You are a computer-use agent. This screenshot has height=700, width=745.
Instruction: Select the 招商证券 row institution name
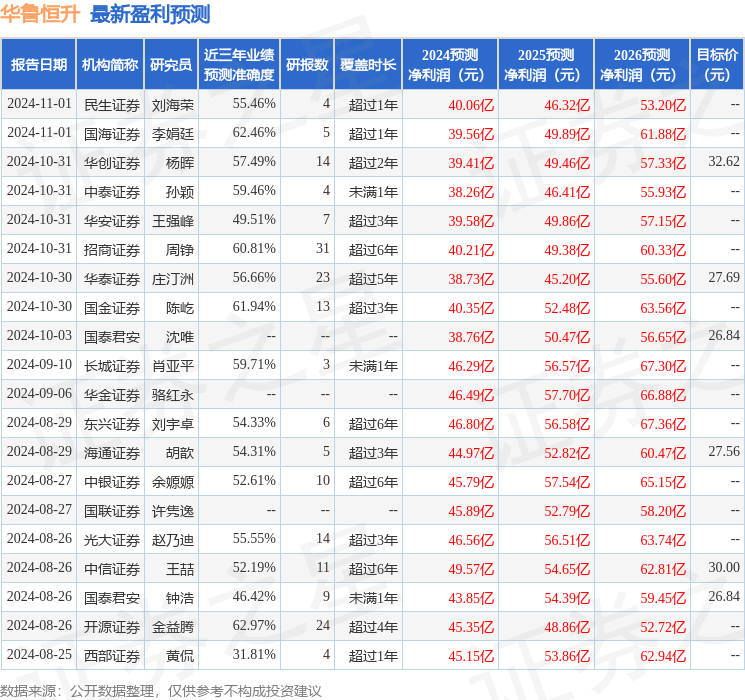(111, 249)
